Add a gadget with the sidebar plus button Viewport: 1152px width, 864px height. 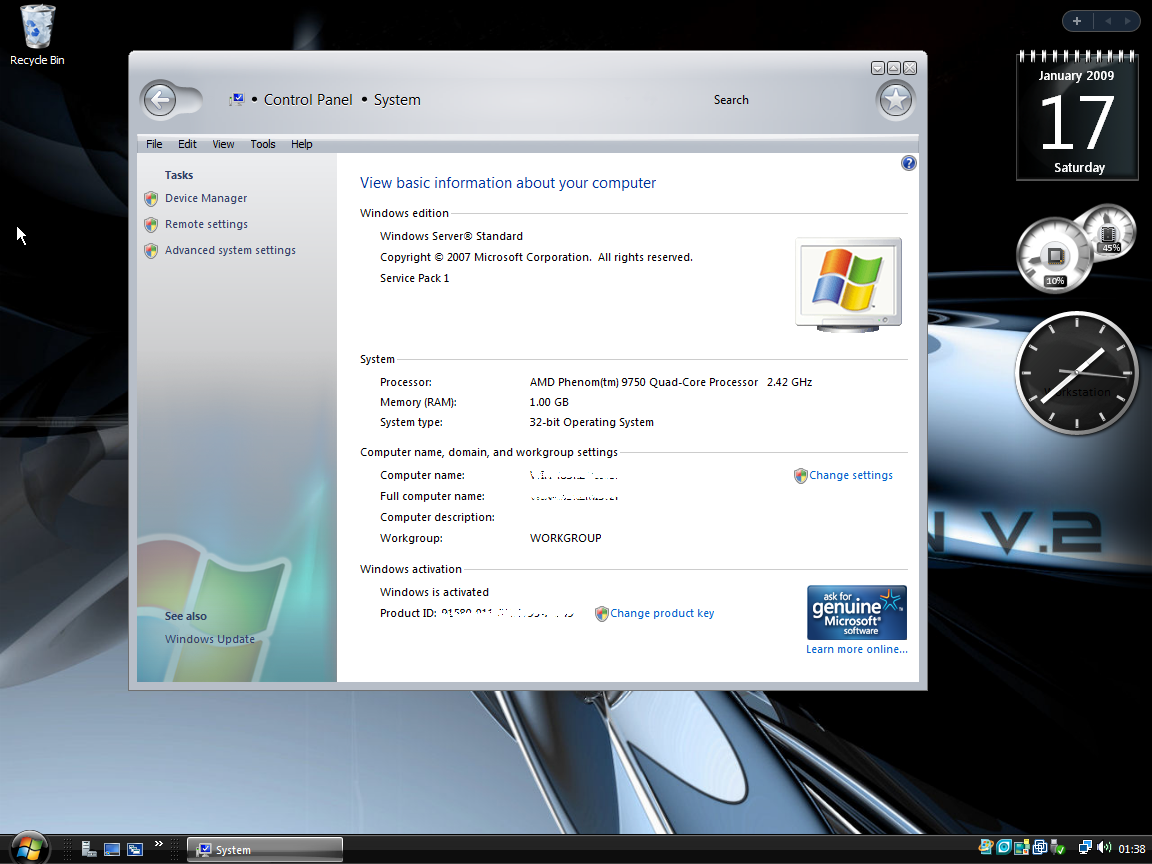pyautogui.click(x=1077, y=21)
